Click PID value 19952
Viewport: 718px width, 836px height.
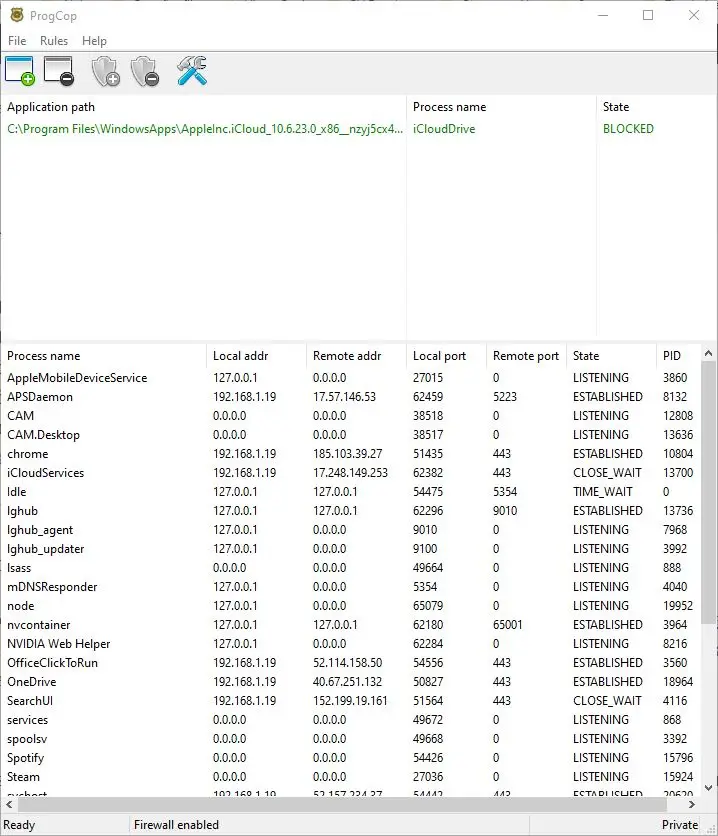point(678,606)
